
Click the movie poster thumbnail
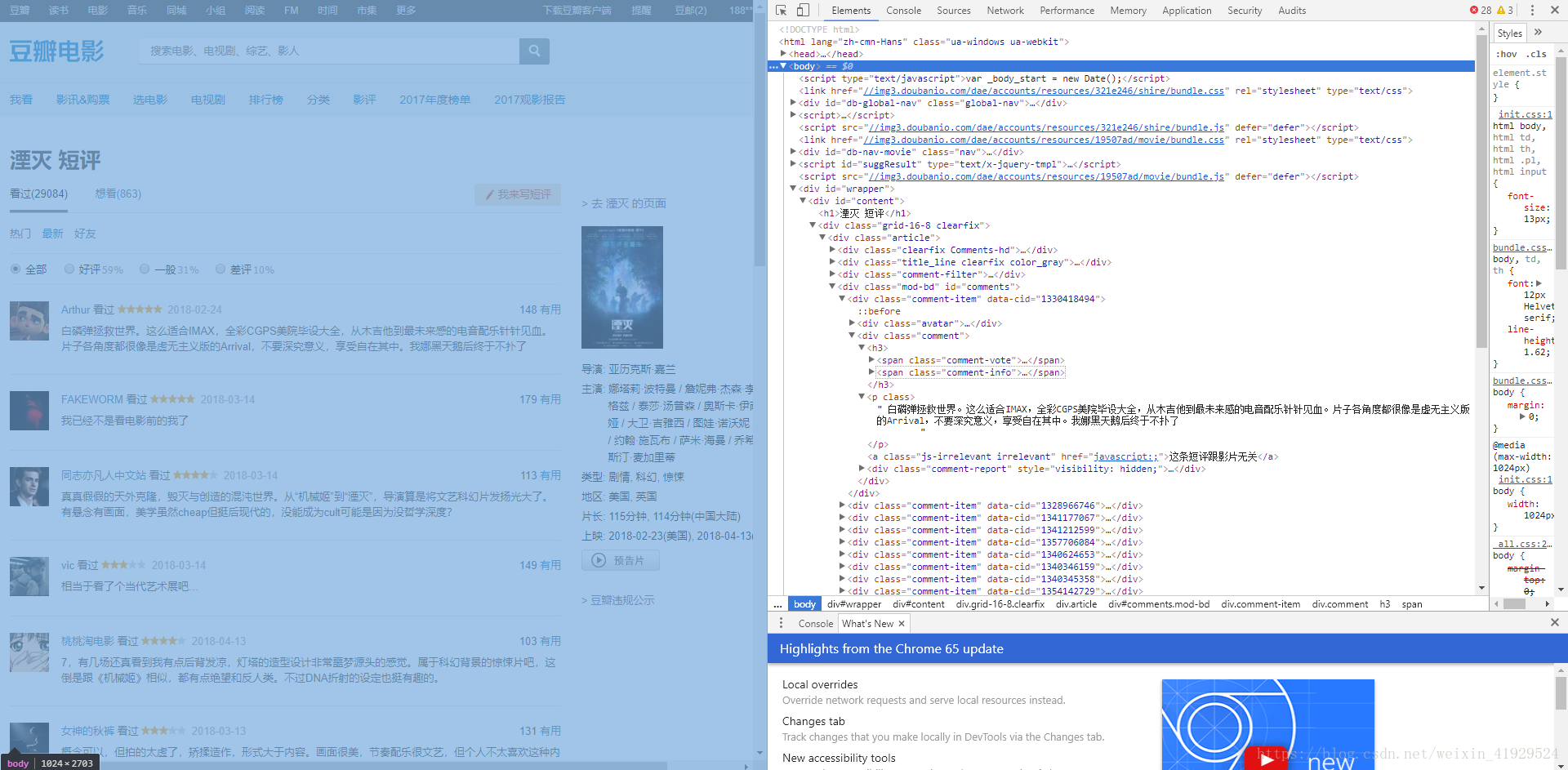pyautogui.click(x=622, y=287)
